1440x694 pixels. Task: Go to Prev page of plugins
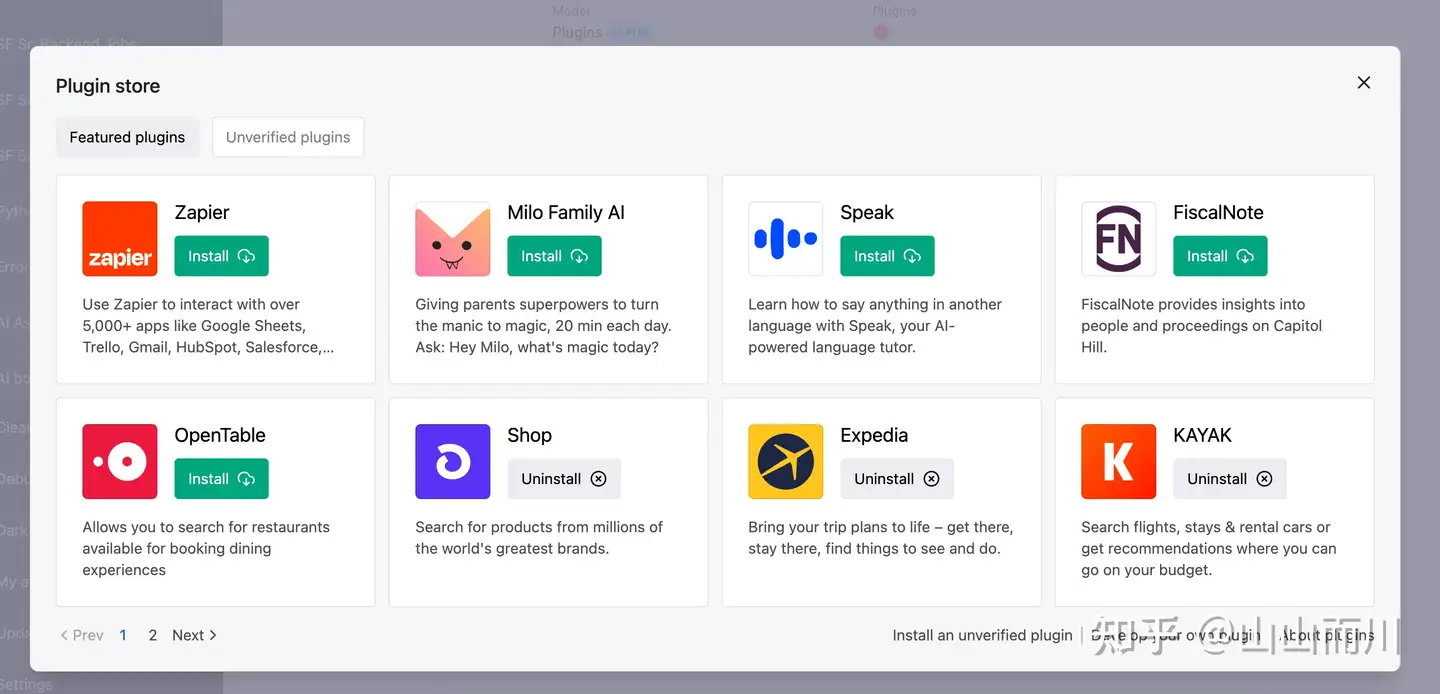click(82, 635)
